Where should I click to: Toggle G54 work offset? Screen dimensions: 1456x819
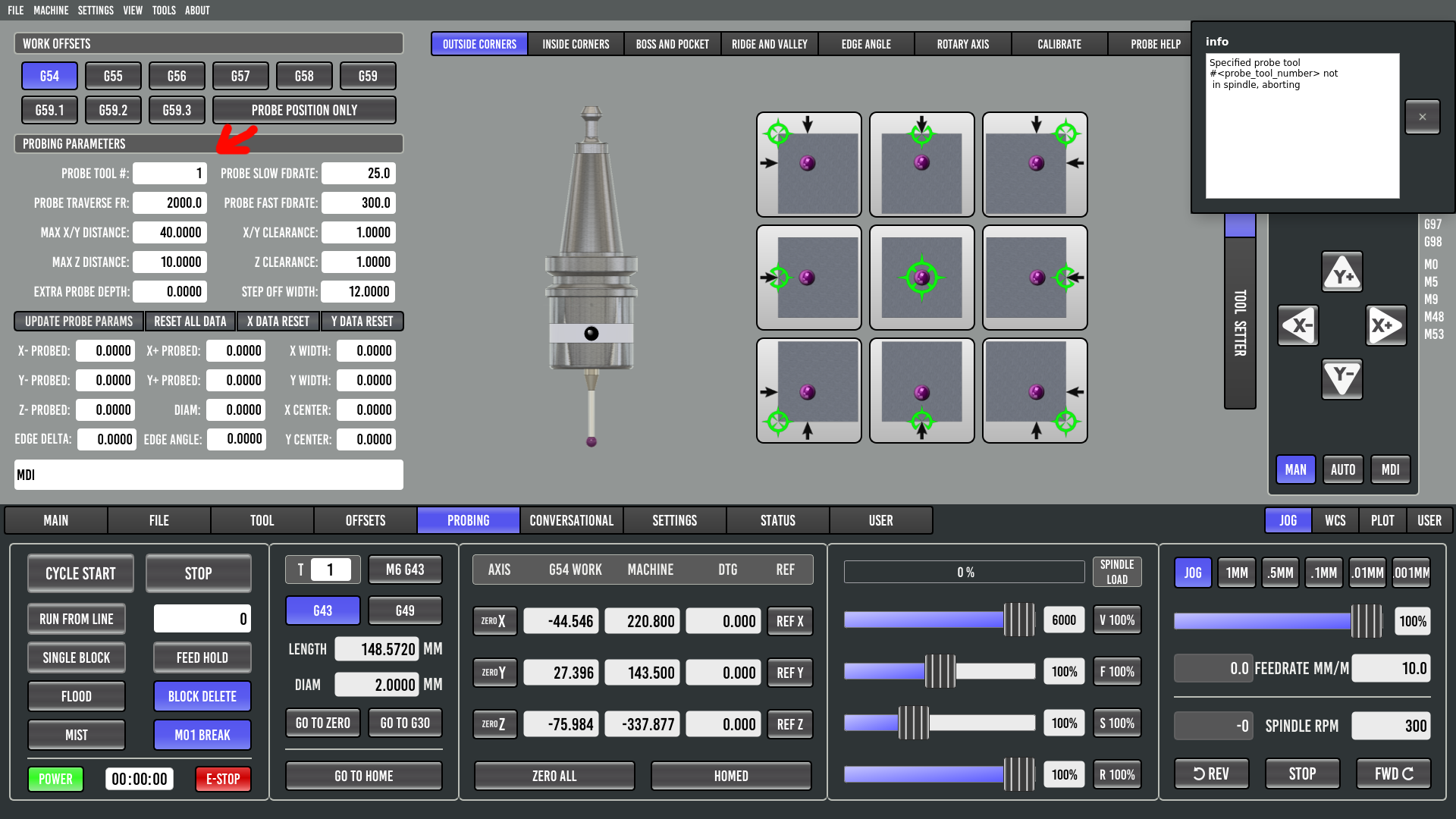click(x=49, y=76)
